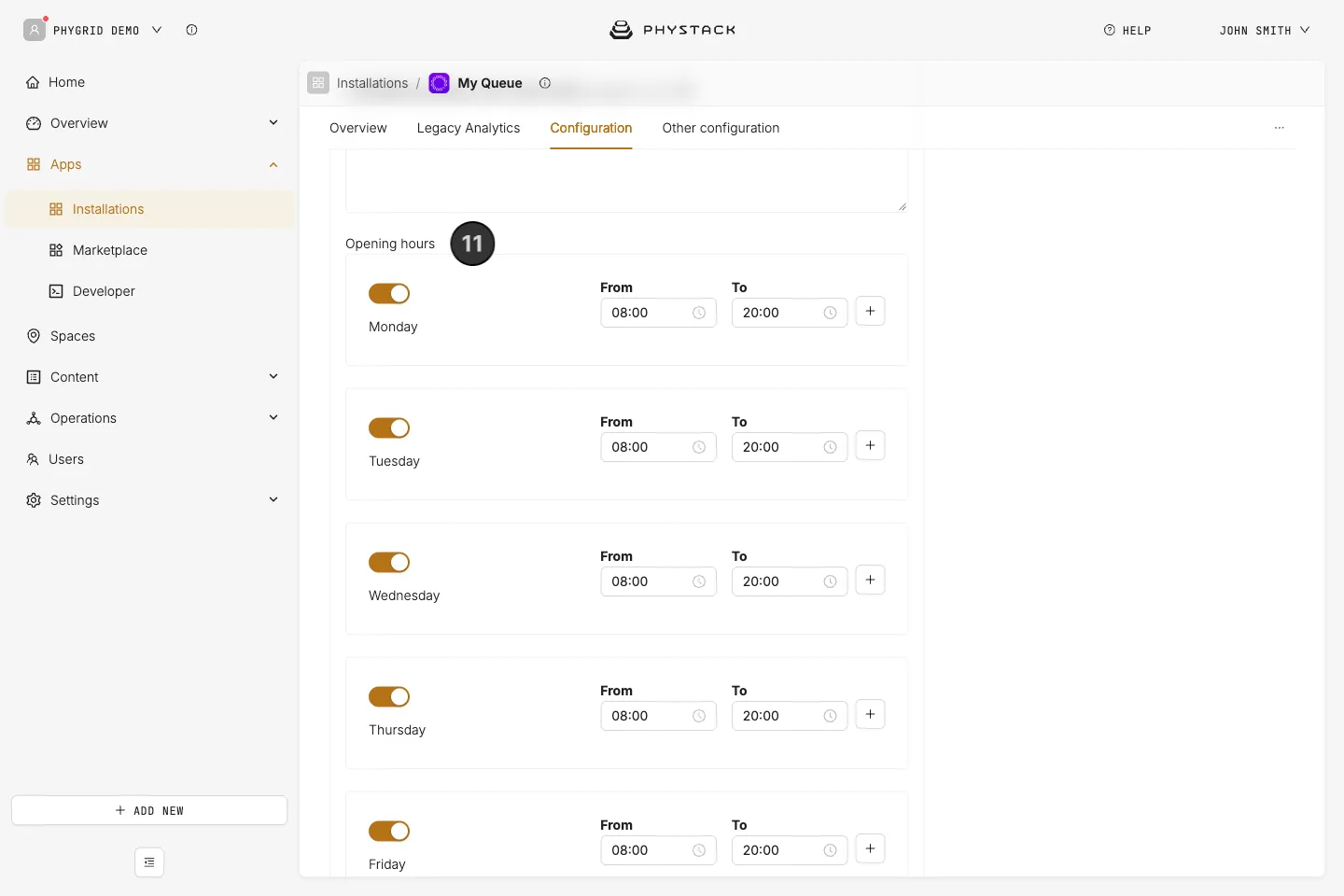
Task: Expand the Settings sidebar section
Action: 149,500
